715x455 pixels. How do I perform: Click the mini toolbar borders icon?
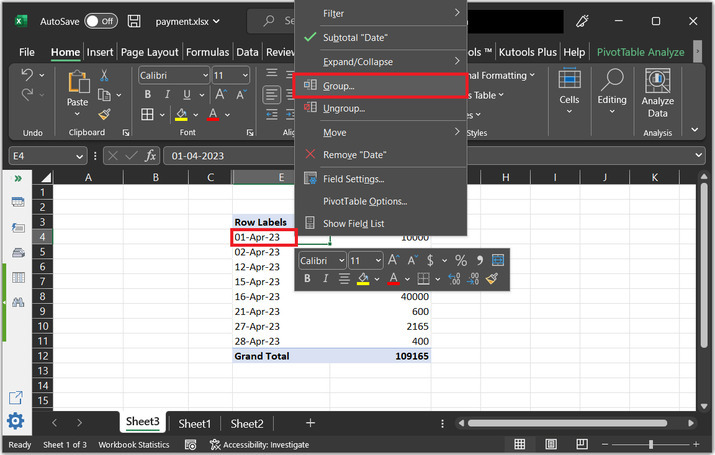[423, 279]
